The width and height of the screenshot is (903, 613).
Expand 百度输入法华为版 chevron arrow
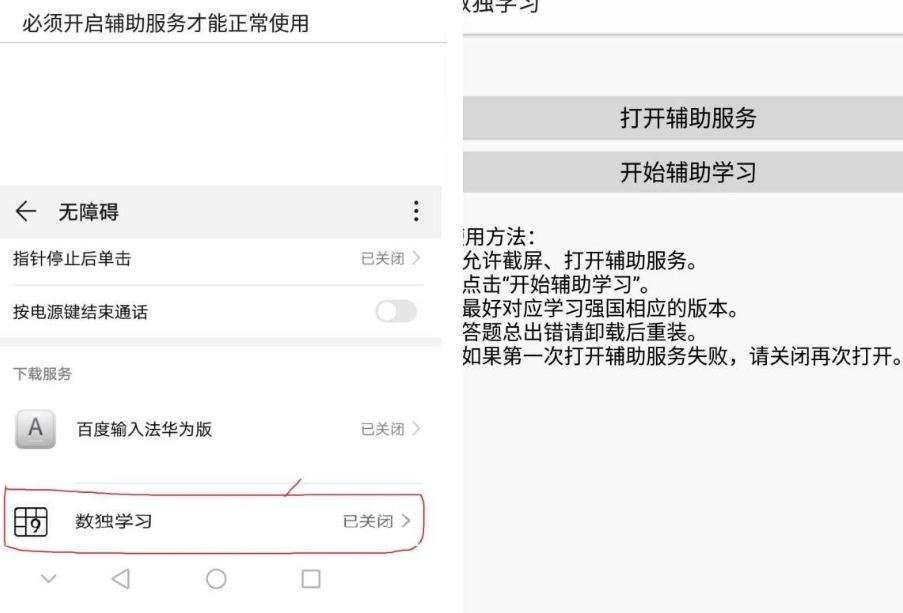pyautogui.click(x=416, y=429)
